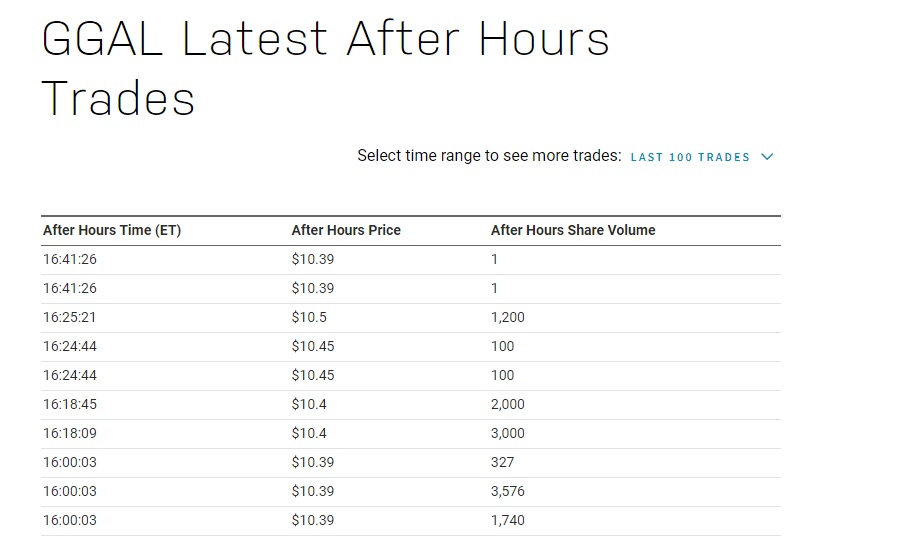Viewport: 903px width, 556px height.
Task: Select the 1,200 share volume entry
Action: pyautogui.click(x=507, y=317)
